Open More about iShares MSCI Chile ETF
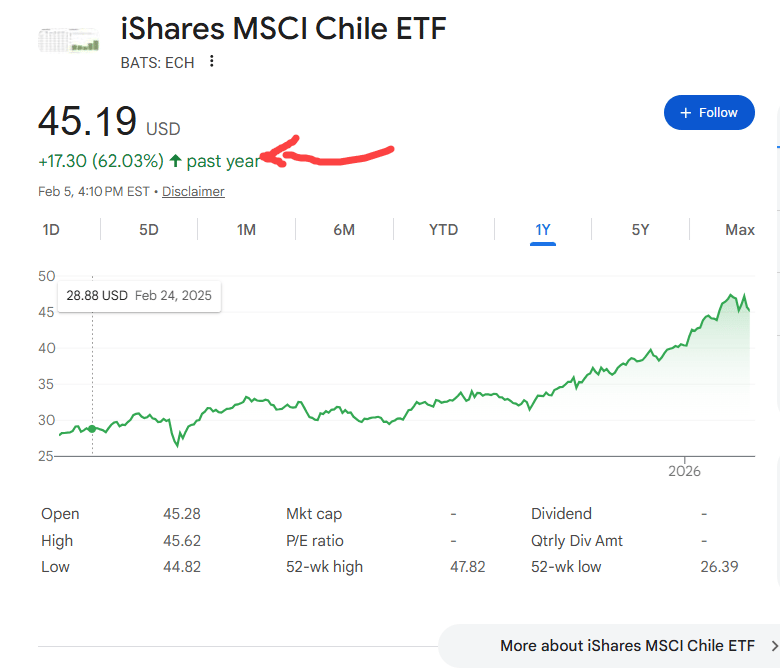Viewport: 781px width, 671px height. (627, 646)
